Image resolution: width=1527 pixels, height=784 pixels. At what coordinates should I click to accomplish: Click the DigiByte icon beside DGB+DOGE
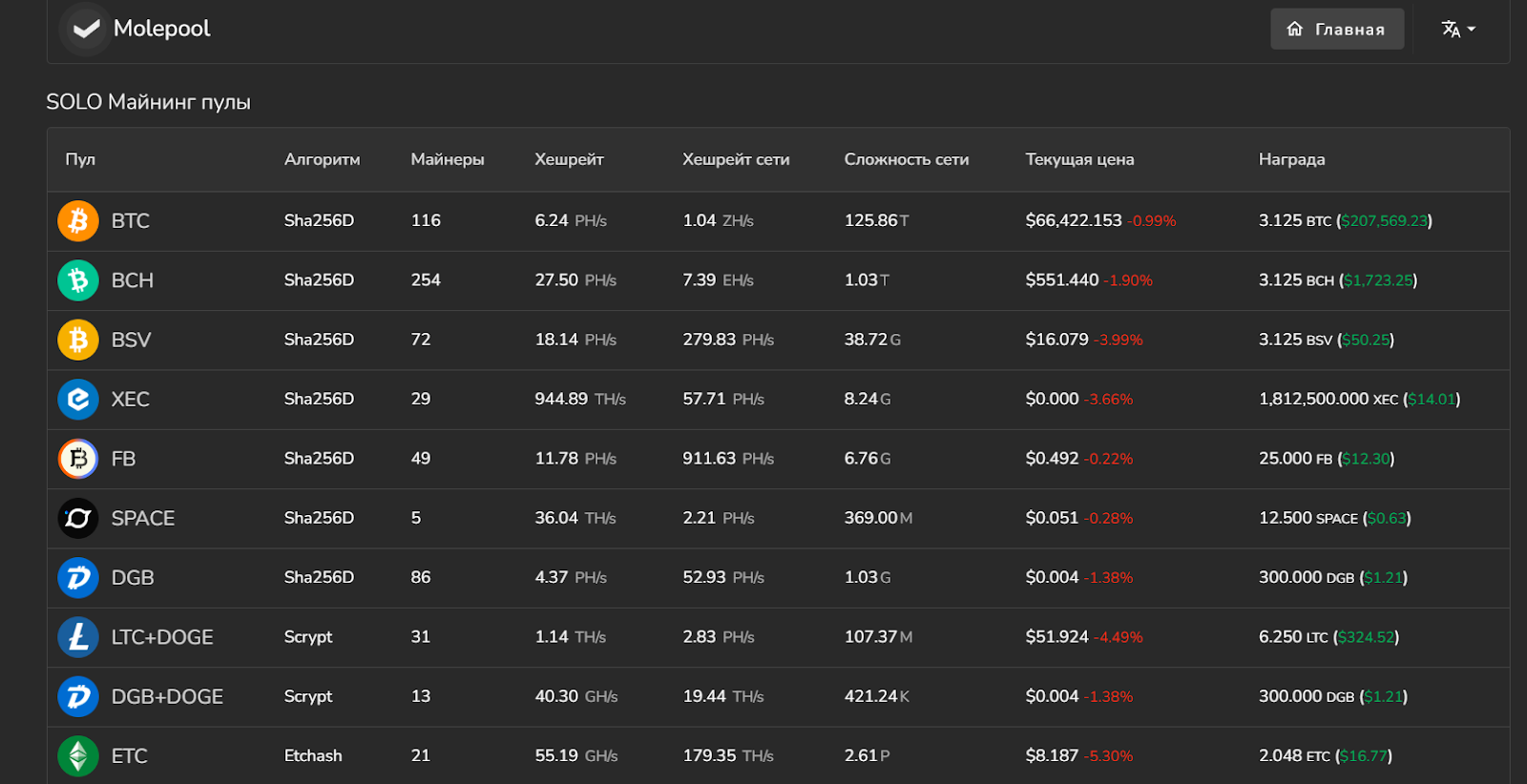tap(78, 697)
